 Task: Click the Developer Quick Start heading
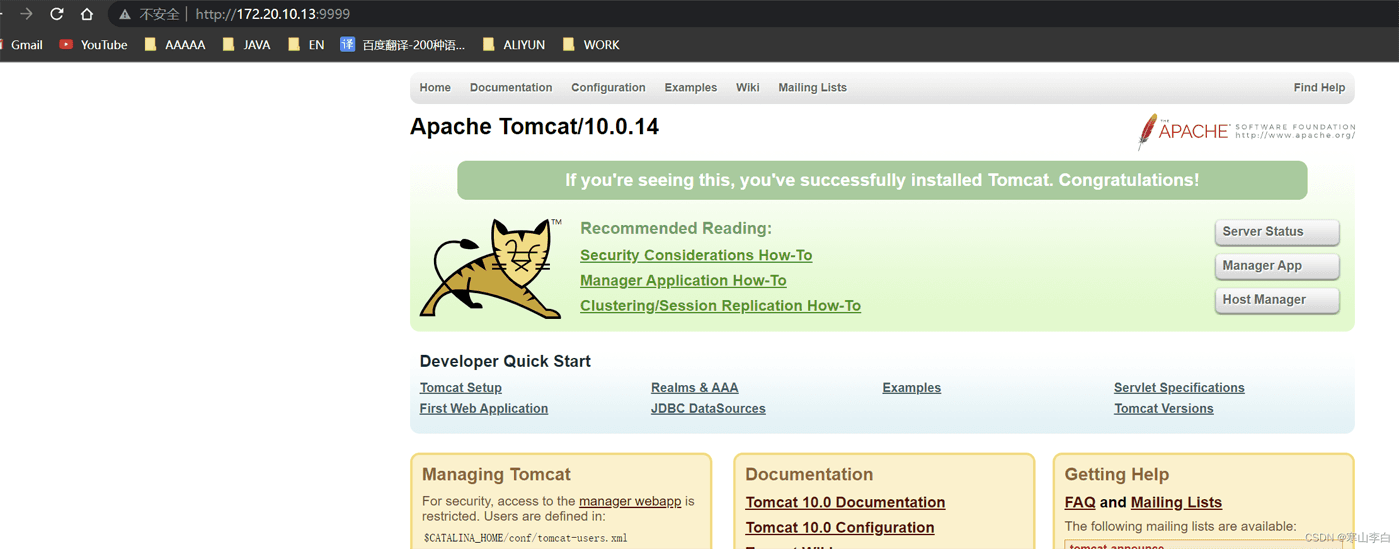click(x=505, y=361)
